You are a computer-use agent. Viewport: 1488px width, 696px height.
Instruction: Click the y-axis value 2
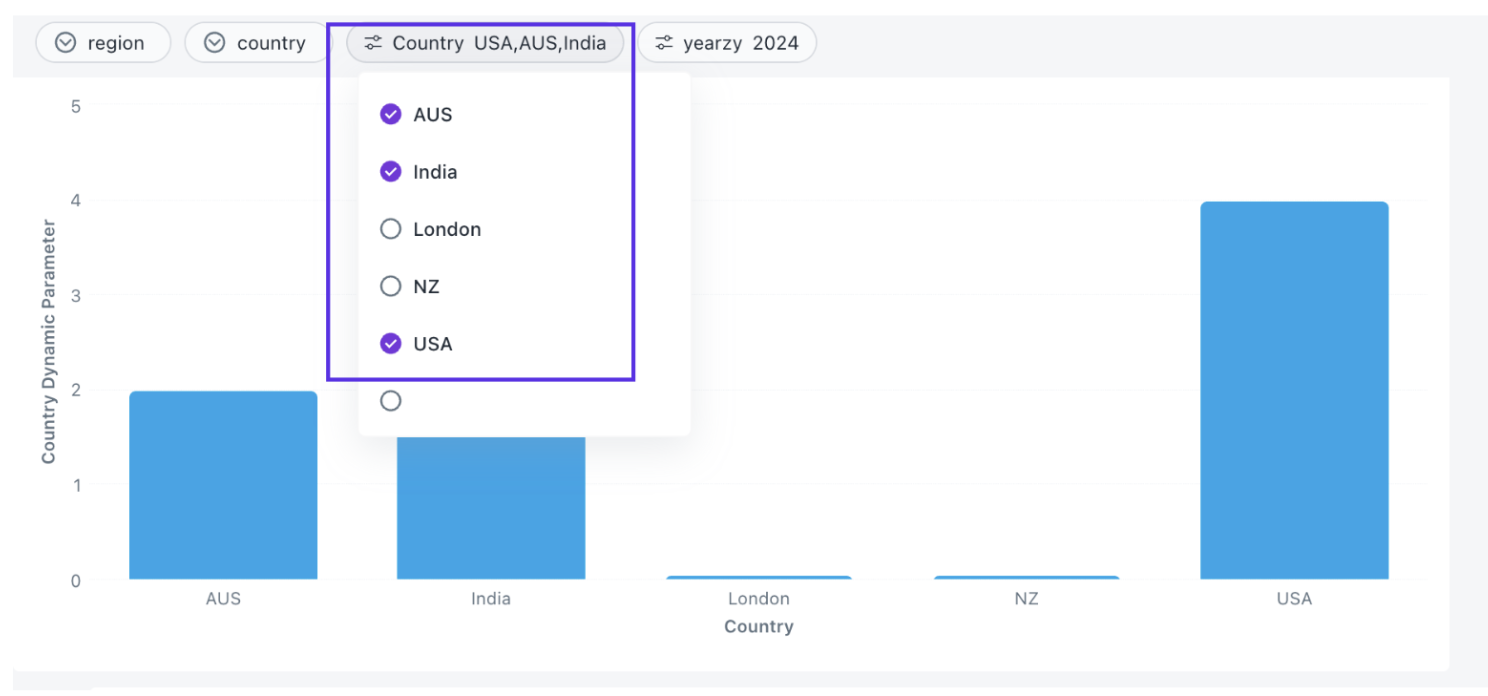click(76, 390)
